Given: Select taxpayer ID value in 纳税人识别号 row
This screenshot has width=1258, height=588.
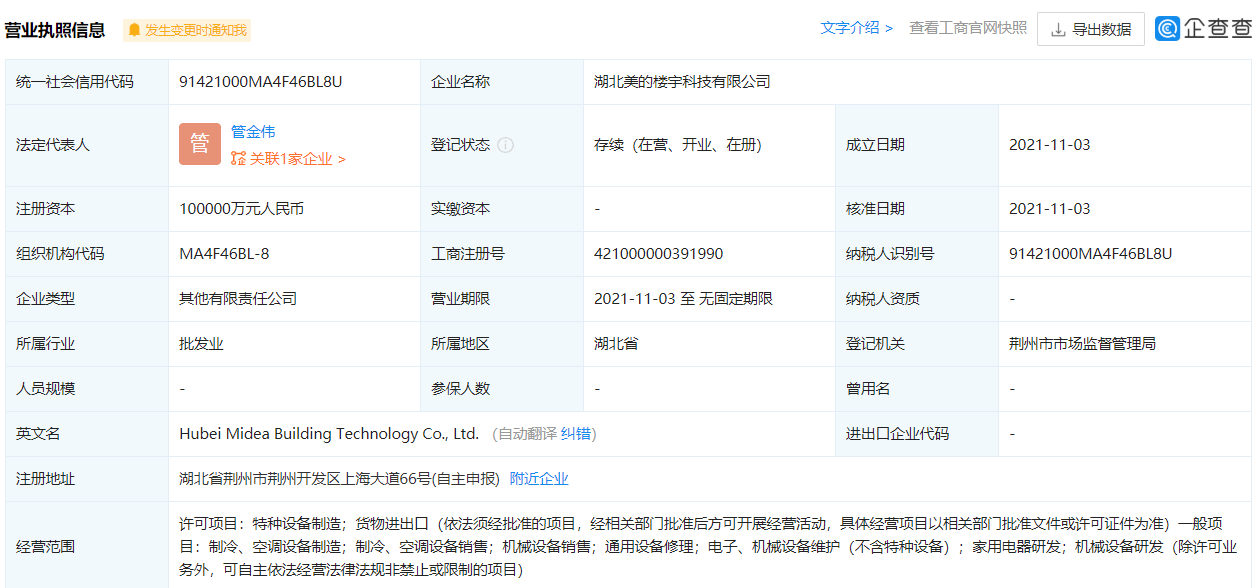Looking at the screenshot, I should (1091, 254).
